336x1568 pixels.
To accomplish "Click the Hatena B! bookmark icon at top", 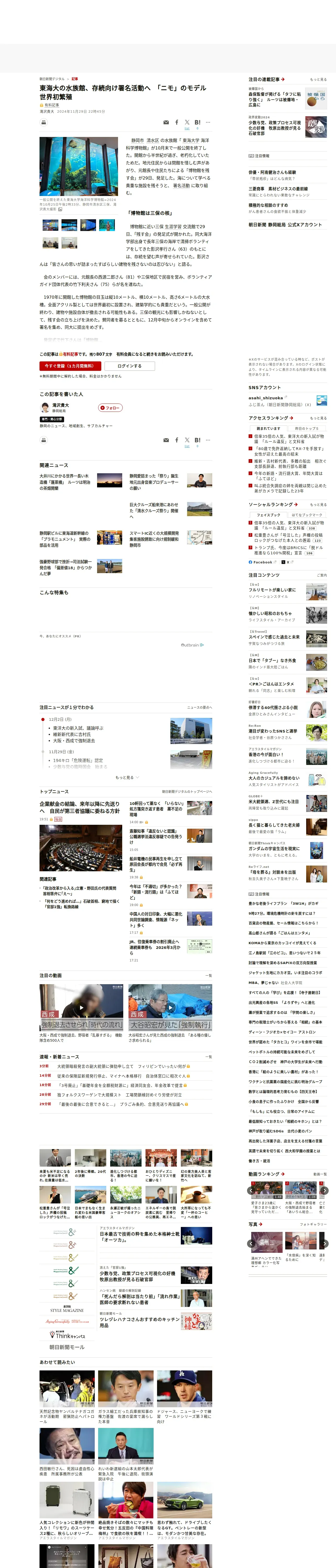I will pos(197,122).
